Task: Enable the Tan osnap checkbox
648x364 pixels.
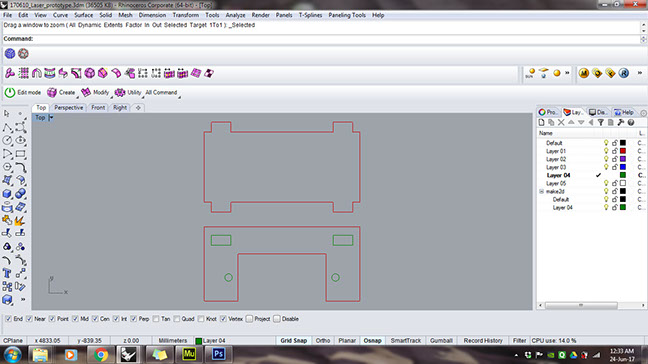Action: pos(156,319)
